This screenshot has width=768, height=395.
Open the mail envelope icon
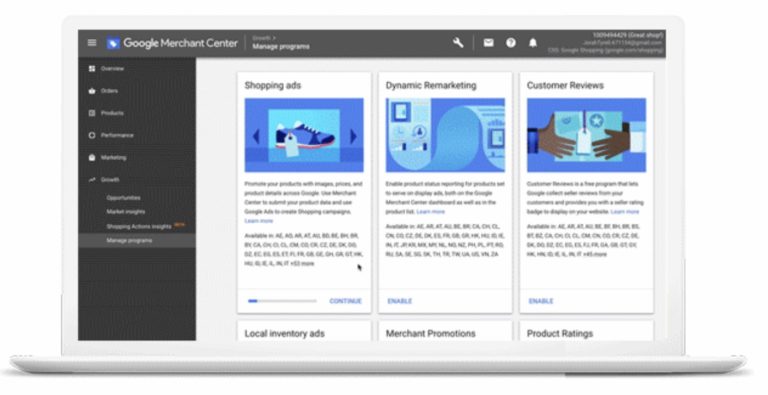click(x=488, y=43)
